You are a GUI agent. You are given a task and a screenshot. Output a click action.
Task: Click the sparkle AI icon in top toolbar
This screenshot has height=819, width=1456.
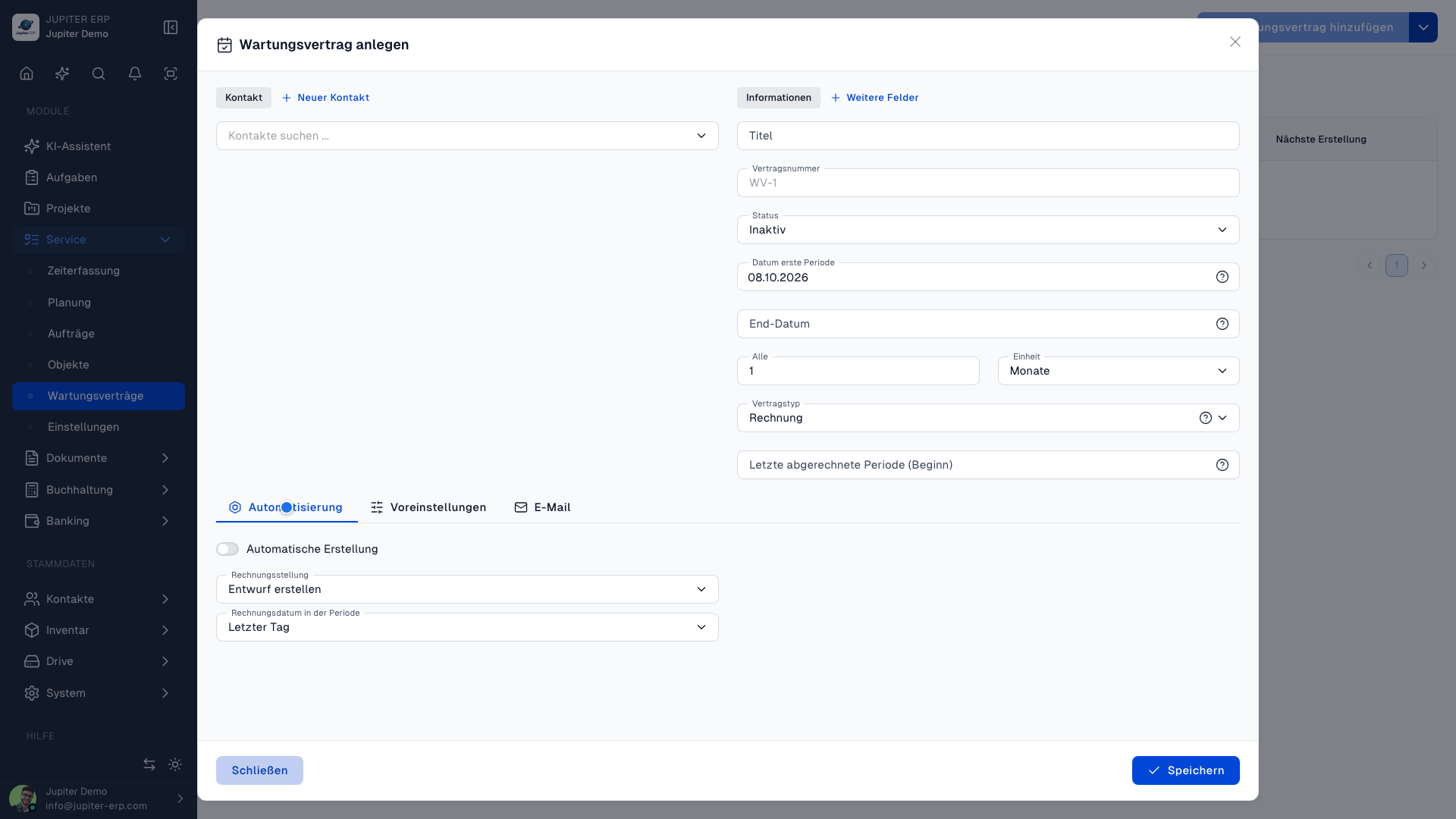62,74
